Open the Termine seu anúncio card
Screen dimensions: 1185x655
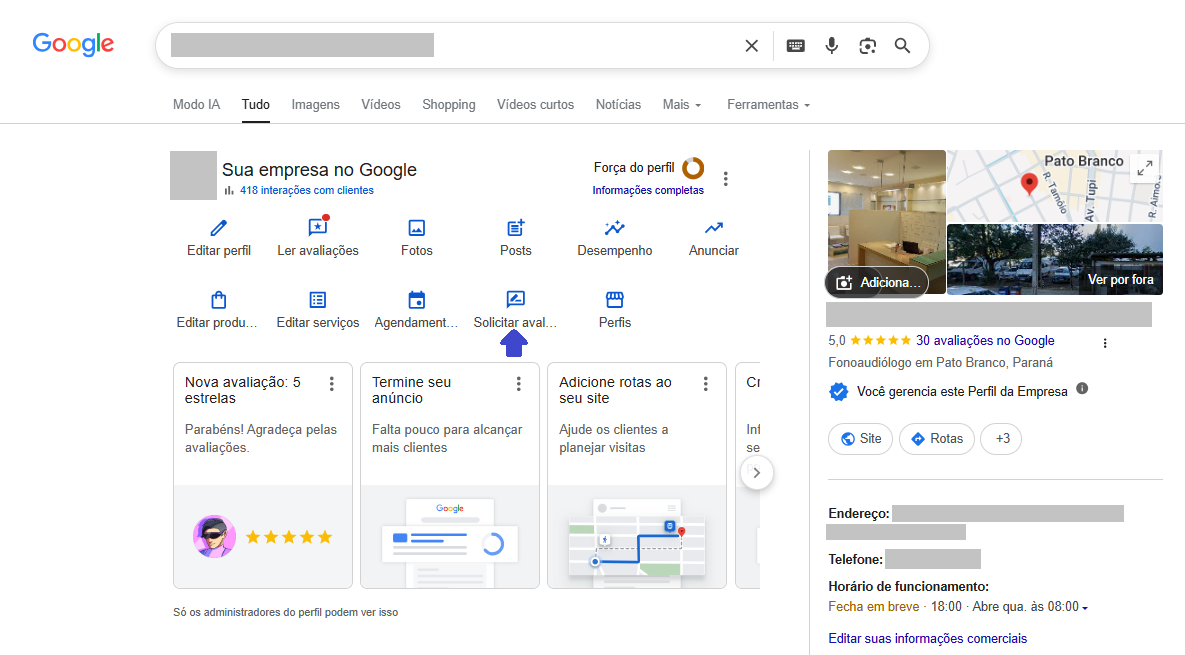tap(450, 475)
